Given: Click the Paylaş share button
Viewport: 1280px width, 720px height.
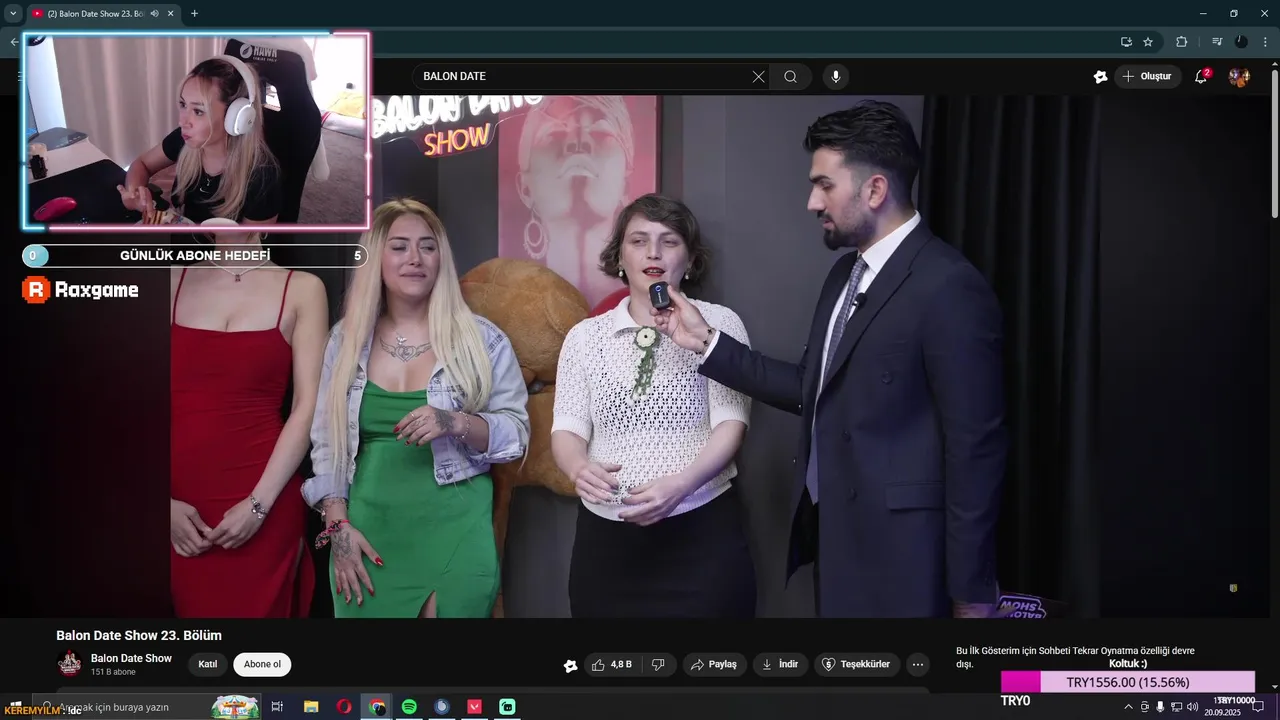Looking at the screenshot, I should click(713, 664).
